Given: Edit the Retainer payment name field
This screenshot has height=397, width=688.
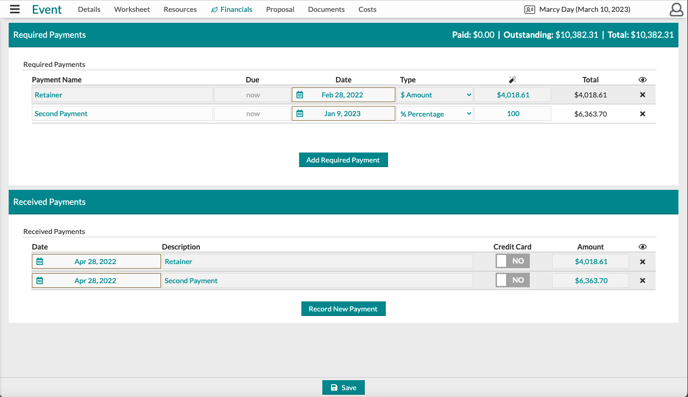Looking at the screenshot, I should click(122, 95).
